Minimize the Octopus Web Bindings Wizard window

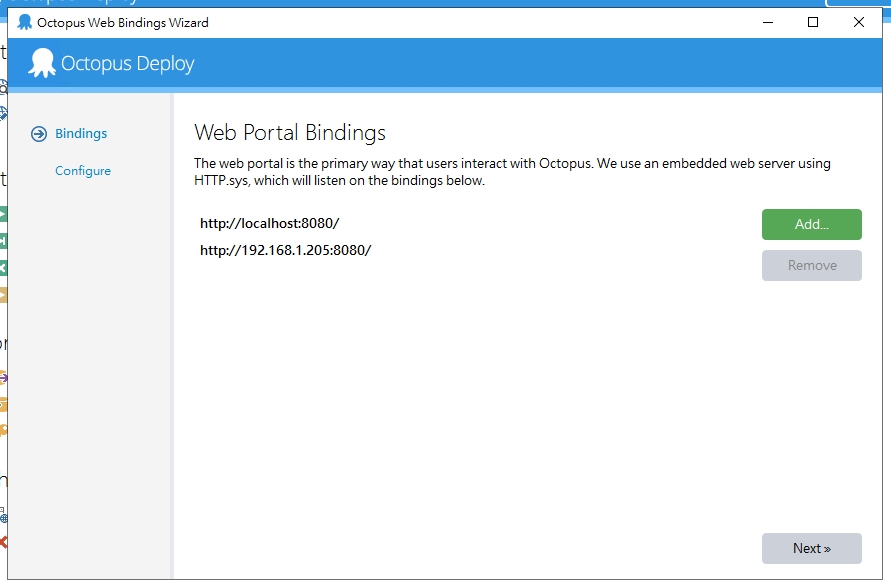point(768,22)
